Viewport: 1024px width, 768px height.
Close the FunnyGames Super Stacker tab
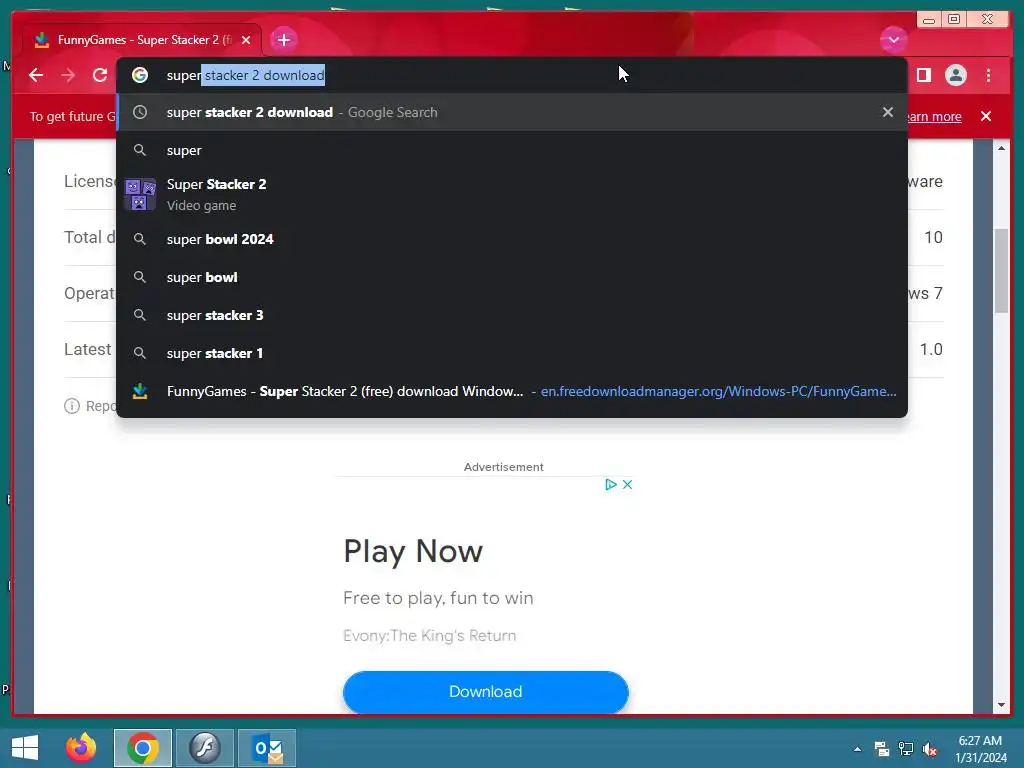pos(246,40)
